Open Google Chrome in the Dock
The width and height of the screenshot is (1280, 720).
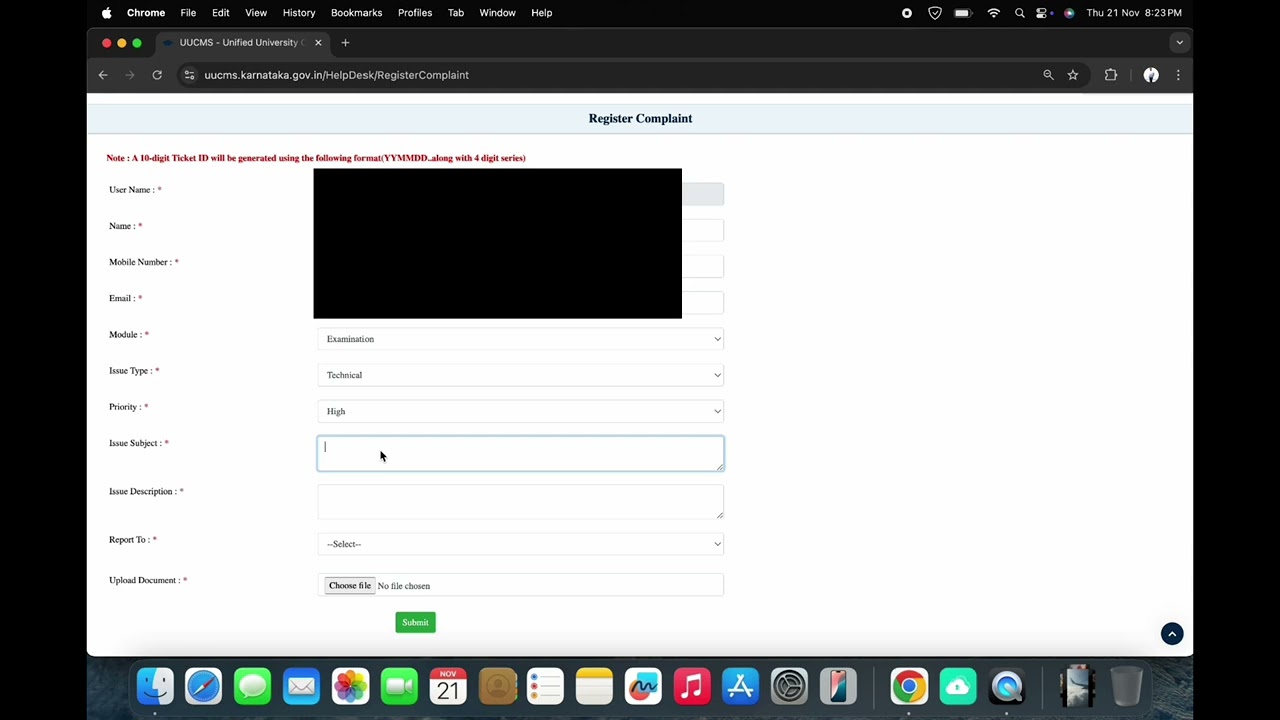point(909,687)
